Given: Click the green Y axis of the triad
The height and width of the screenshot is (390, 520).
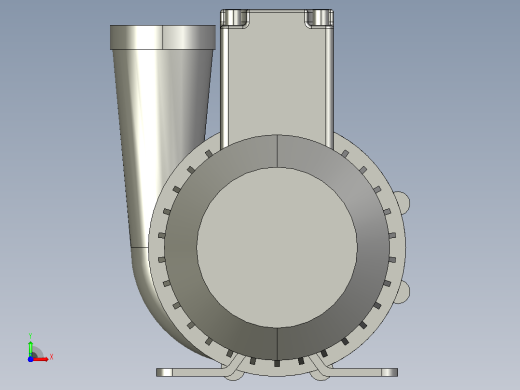Looking at the screenshot, I should tap(30, 348).
